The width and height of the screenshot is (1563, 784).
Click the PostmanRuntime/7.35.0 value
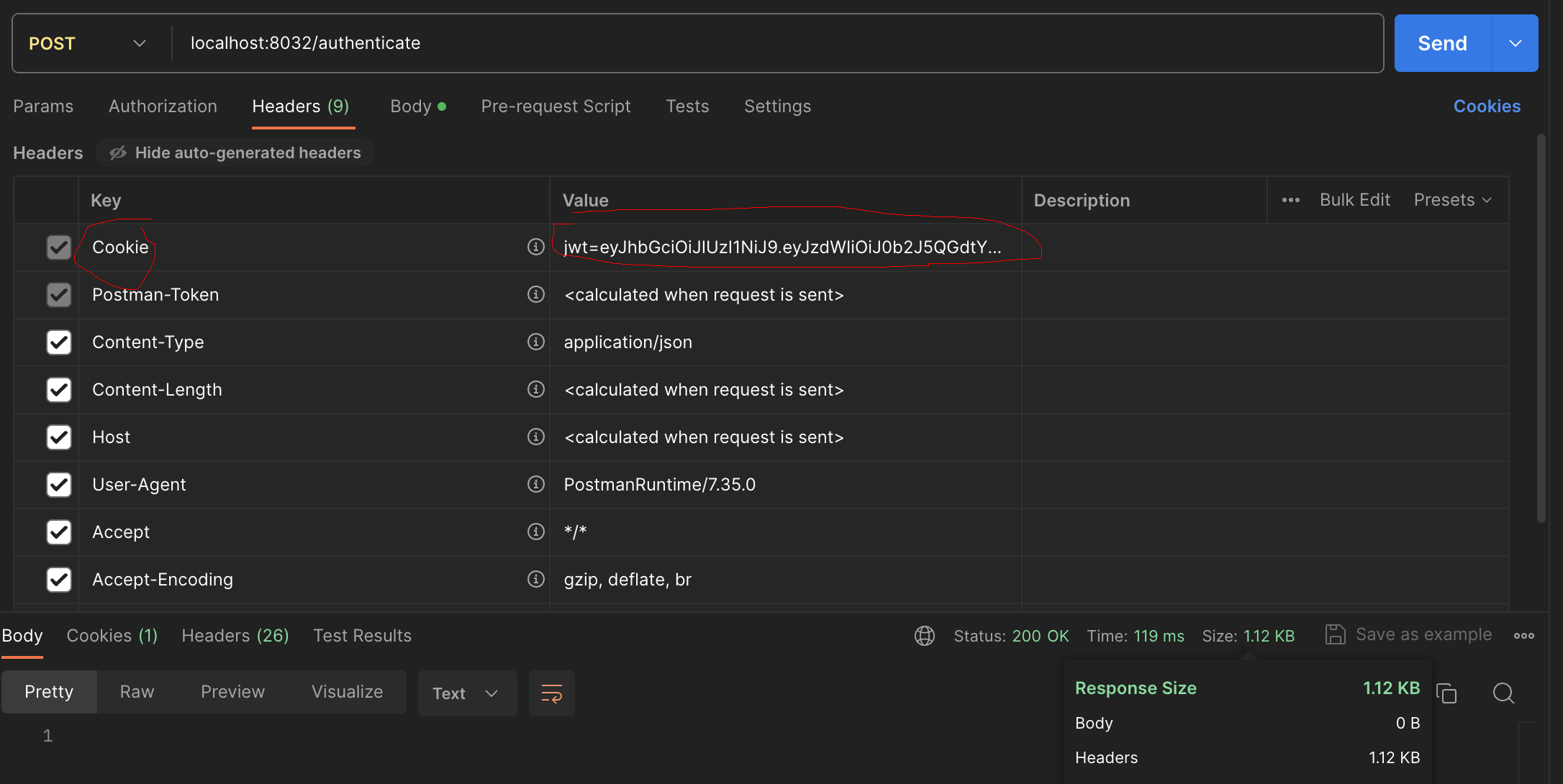tap(660, 485)
